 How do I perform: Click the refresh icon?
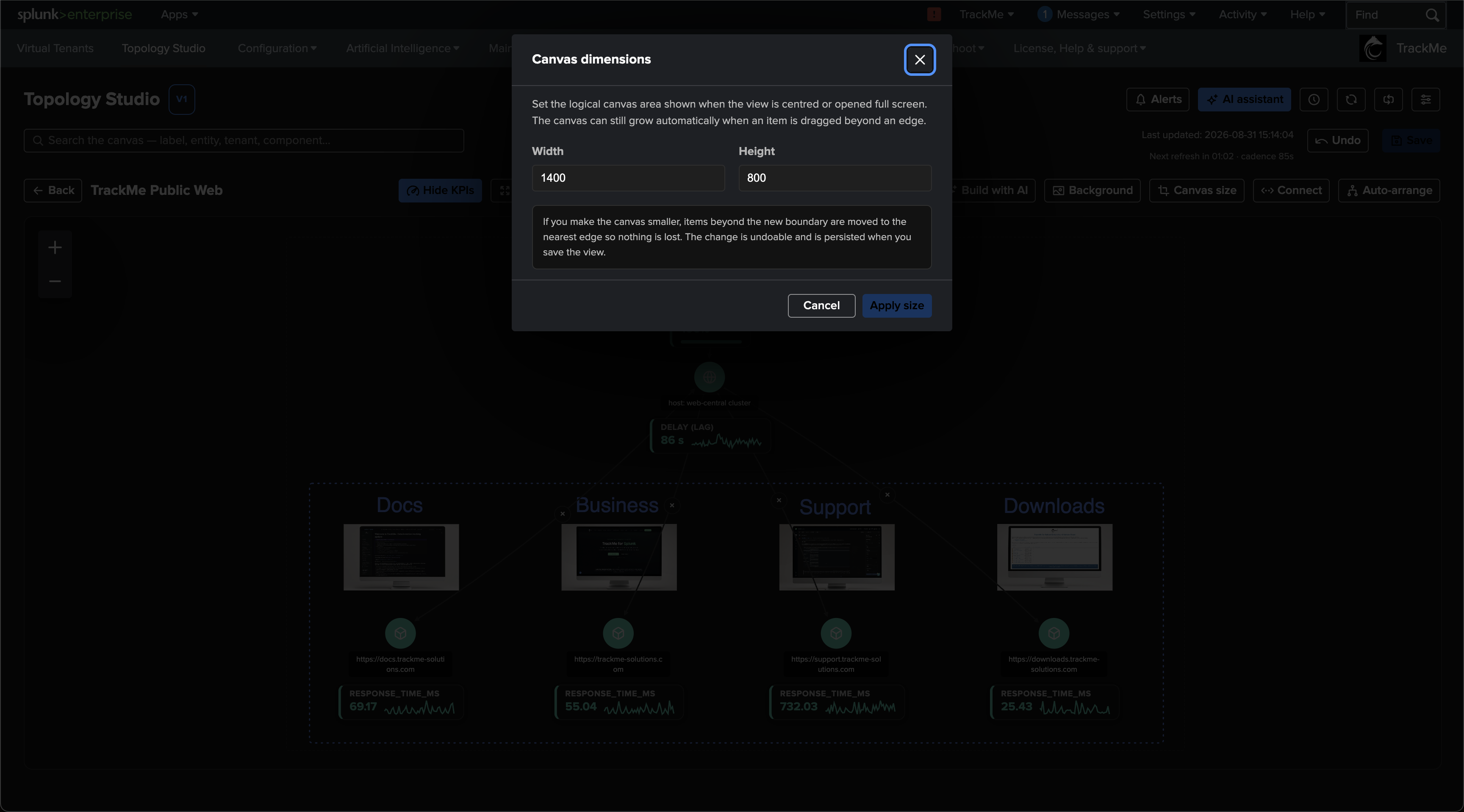[x=1351, y=100]
